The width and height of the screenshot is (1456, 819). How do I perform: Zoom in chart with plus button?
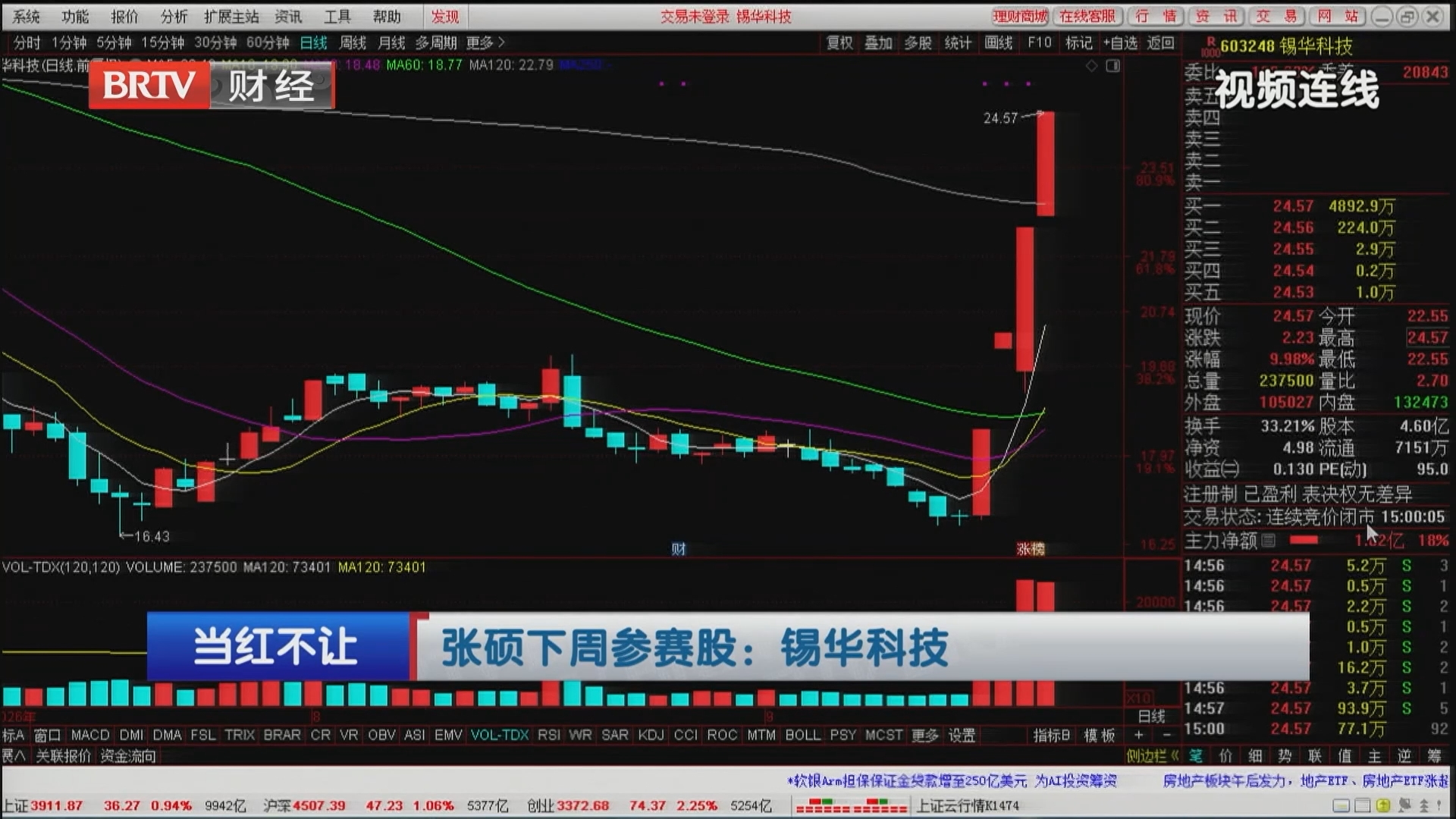click(x=1138, y=735)
